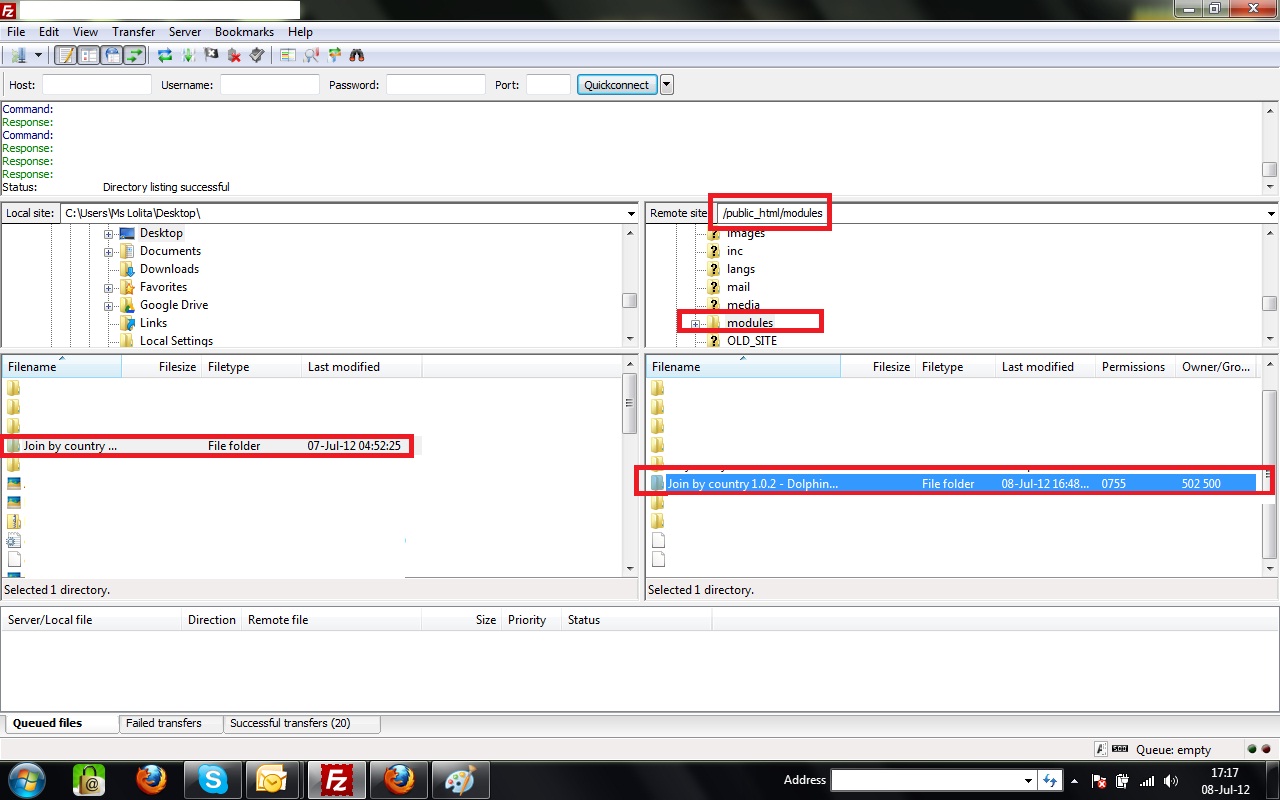
Task: Reconnect to the last server
Action: point(257,56)
